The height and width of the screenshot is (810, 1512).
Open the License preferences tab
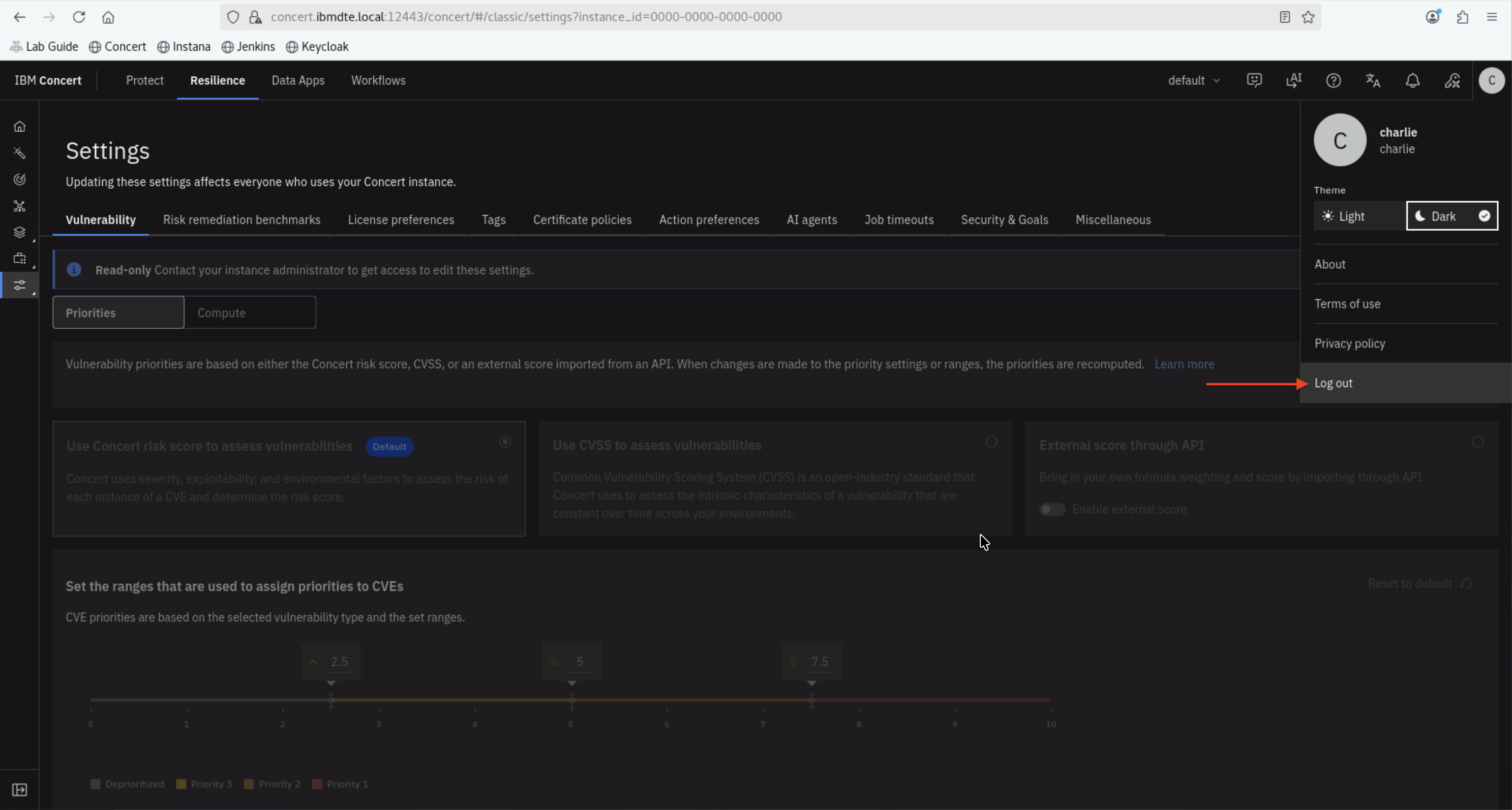(x=401, y=219)
